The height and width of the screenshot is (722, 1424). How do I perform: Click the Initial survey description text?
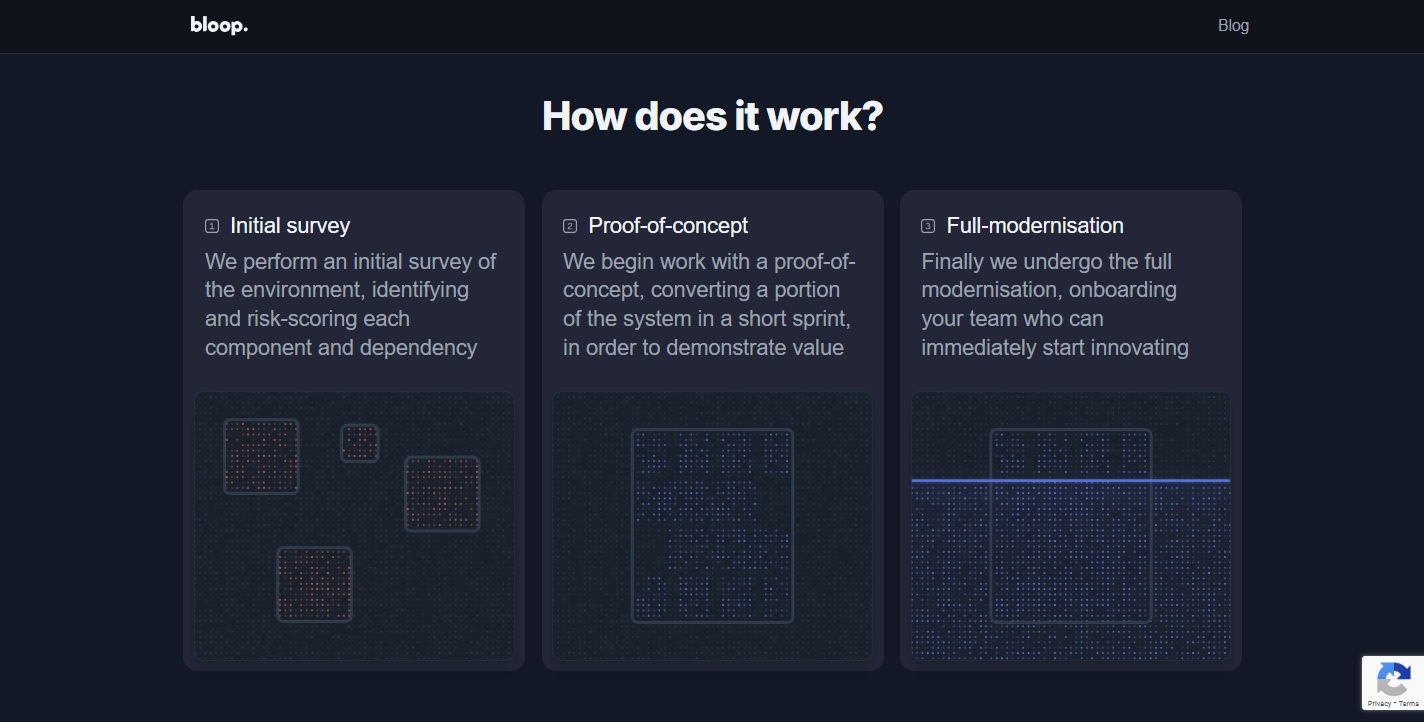[x=351, y=304]
